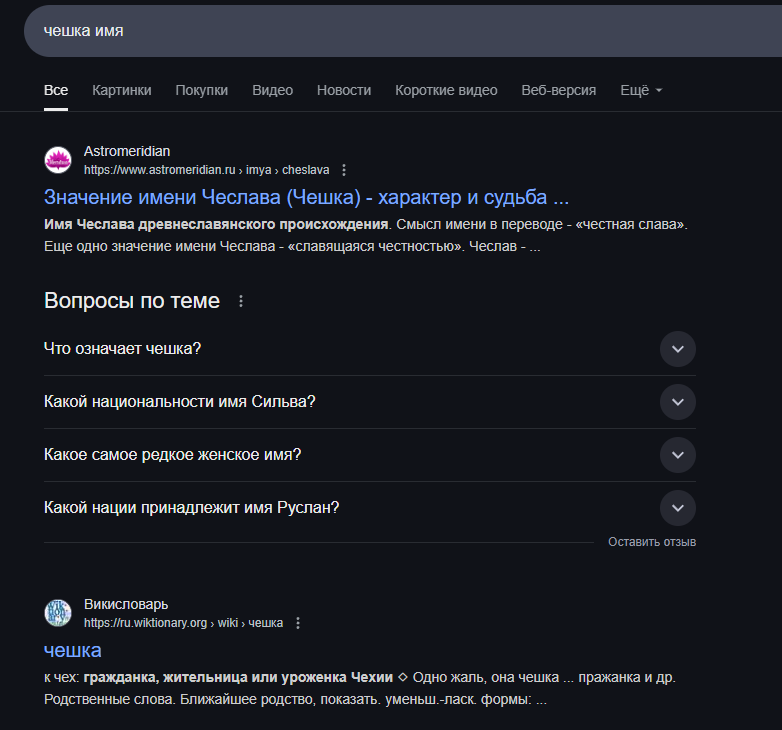The width and height of the screenshot is (782, 730).
Task: Expand question about имя Руслан
Action: point(677,508)
